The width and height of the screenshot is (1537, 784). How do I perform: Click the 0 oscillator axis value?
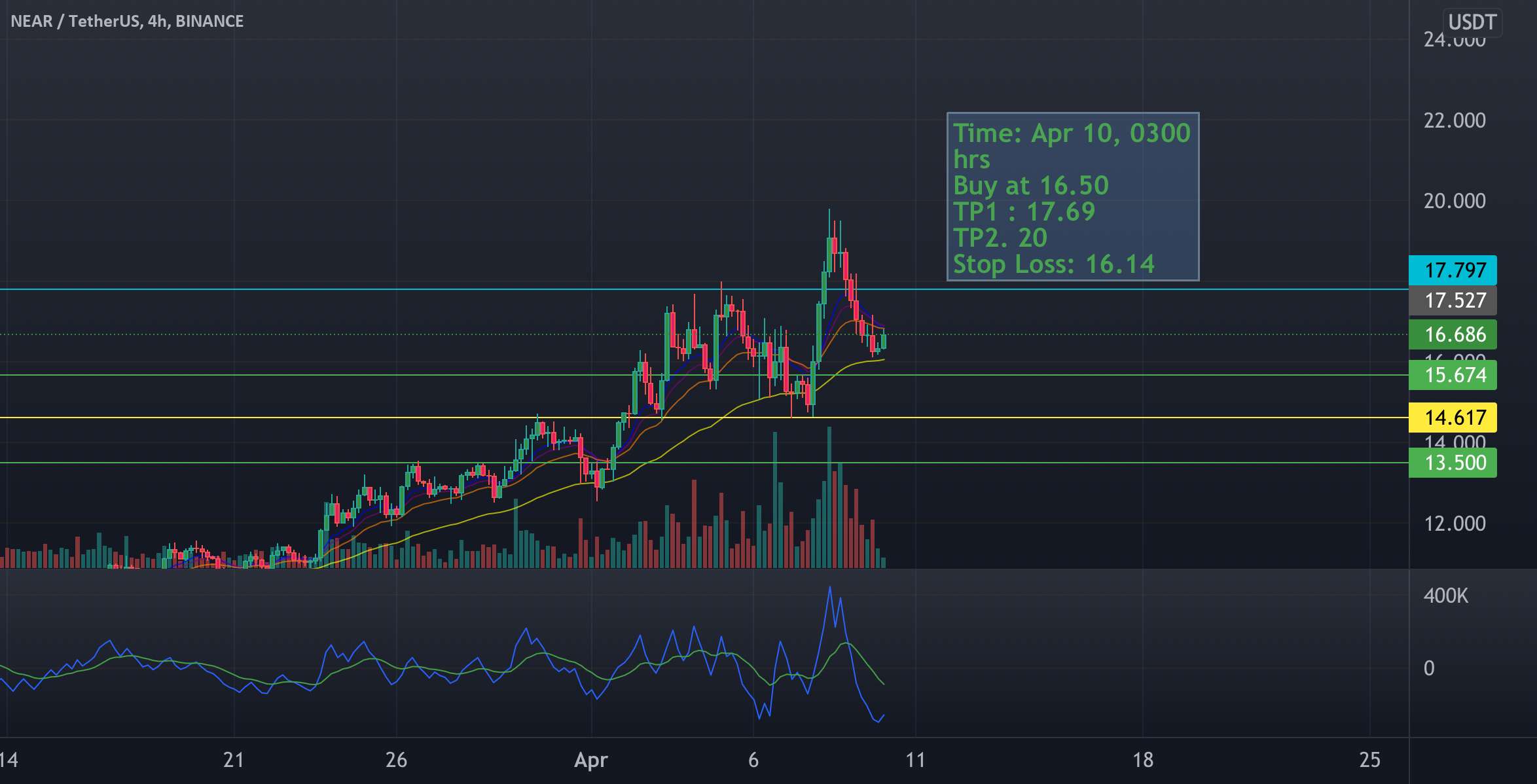(x=1429, y=668)
